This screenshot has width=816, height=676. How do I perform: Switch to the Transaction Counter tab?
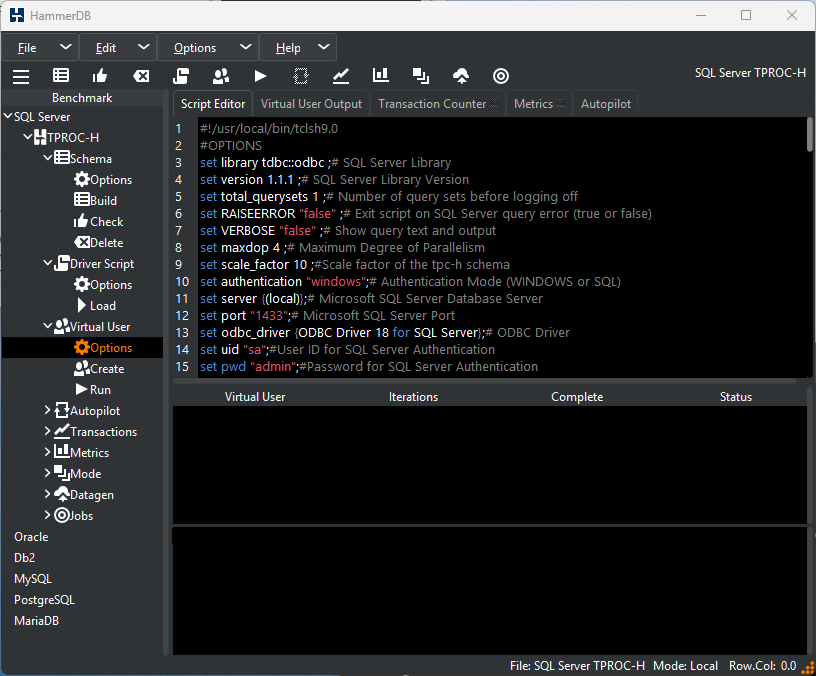point(438,104)
